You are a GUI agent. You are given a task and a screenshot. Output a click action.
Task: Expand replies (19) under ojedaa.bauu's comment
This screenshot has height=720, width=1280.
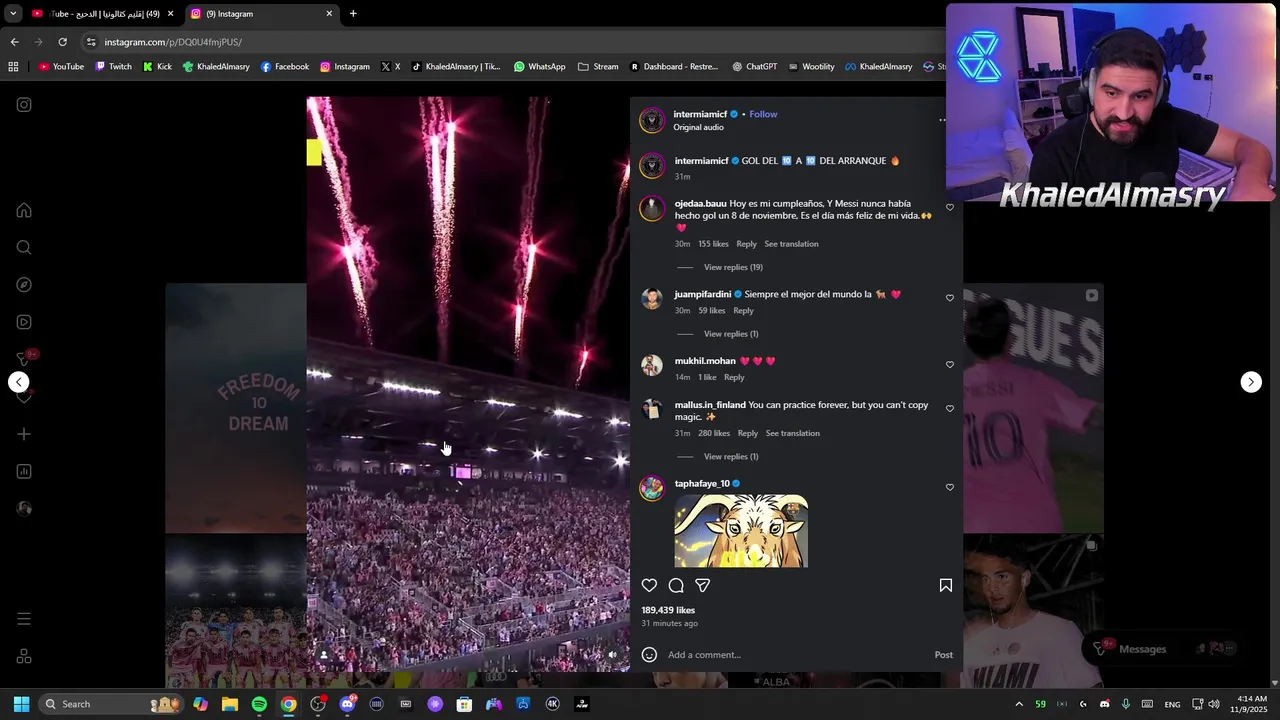(x=733, y=267)
